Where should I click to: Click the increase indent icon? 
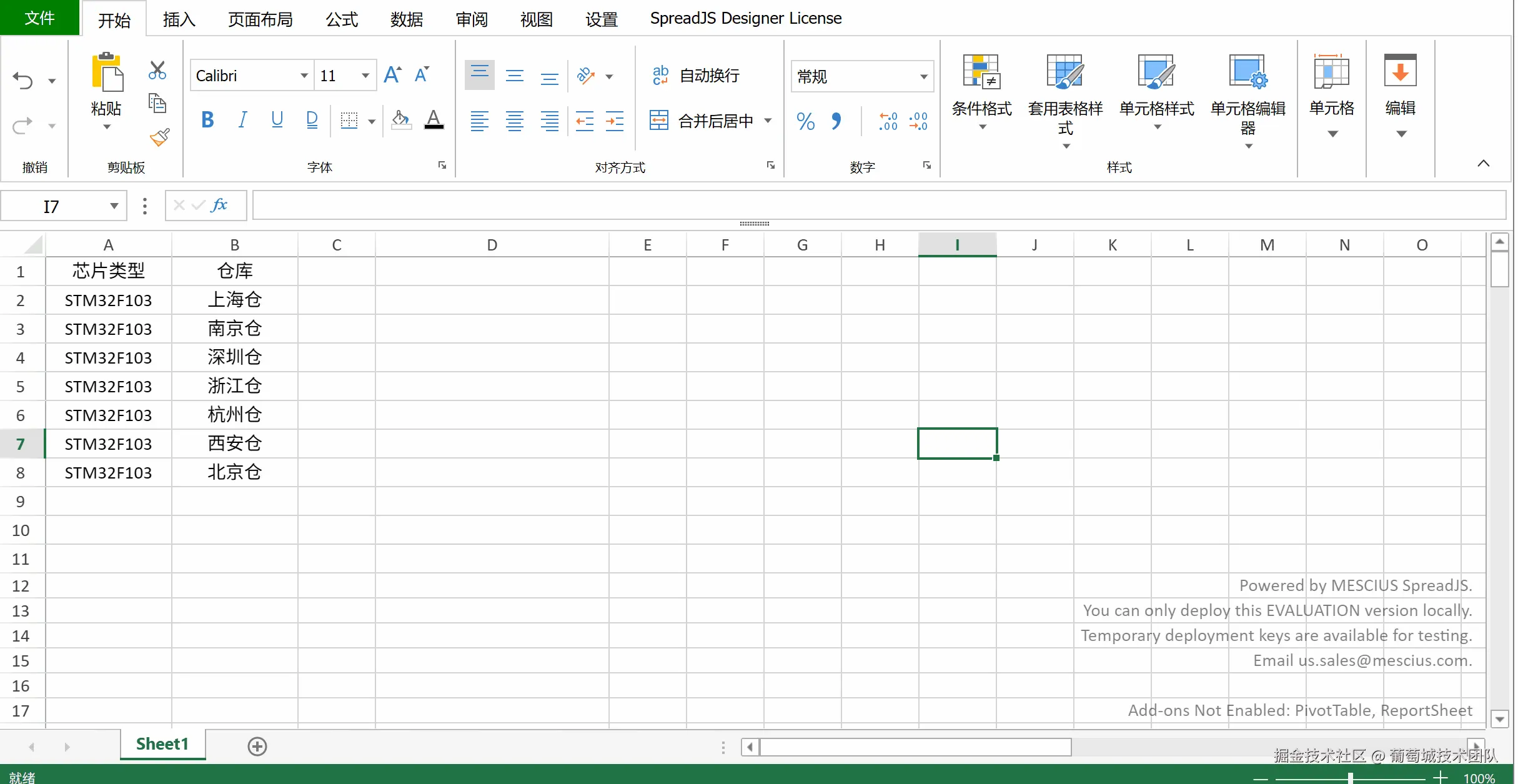coord(615,121)
